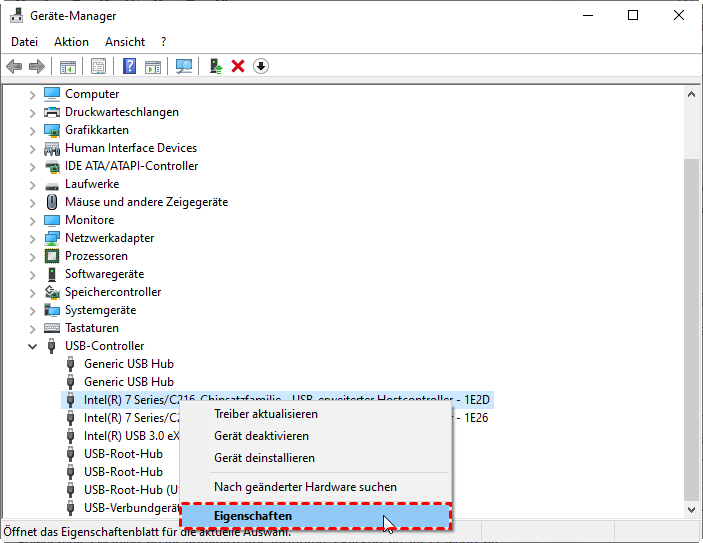Toggle the console tree pane icon
Image resolution: width=703 pixels, height=543 pixels.
pyautogui.click(x=68, y=67)
